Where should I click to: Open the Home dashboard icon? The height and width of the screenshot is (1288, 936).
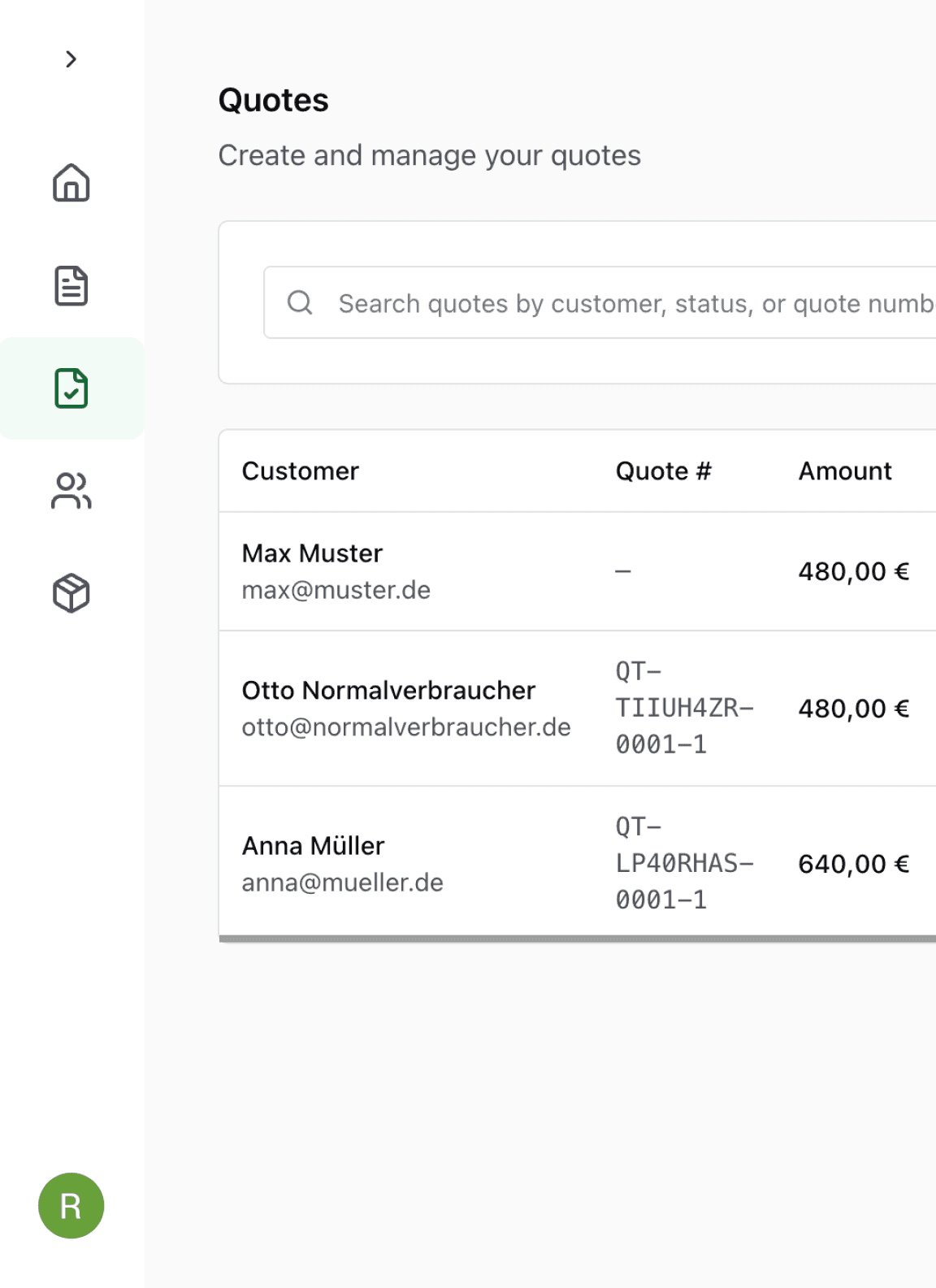(x=71, y=183)
